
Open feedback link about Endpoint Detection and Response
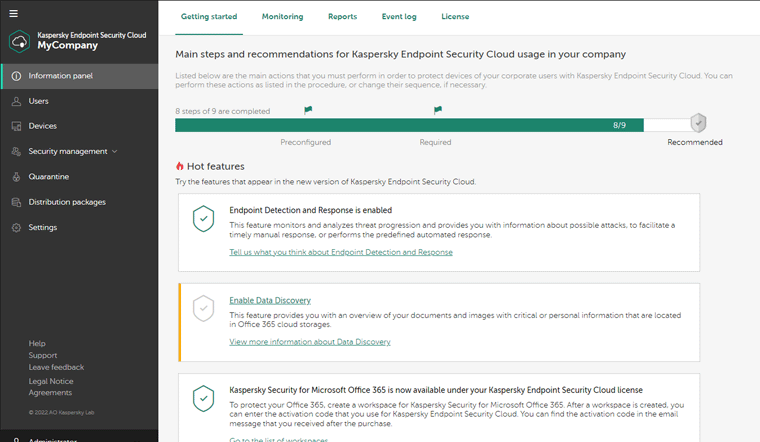(x=341, y=253)
